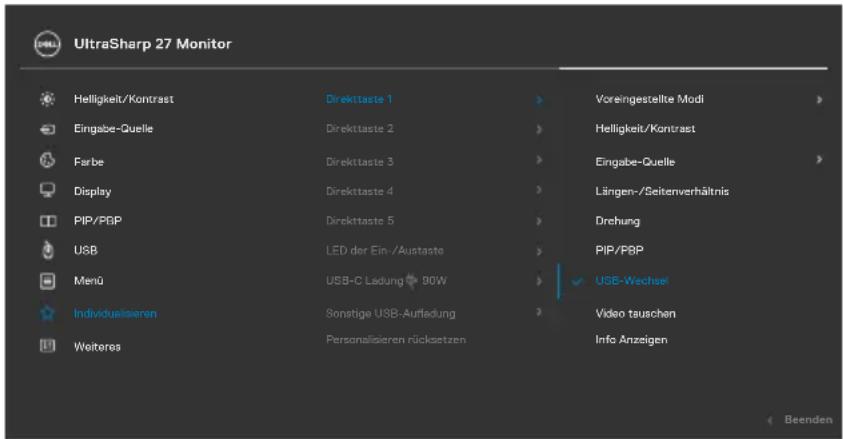Open the USB main menu
This screenshot has width=843, height=439.
click(x=85, y=250)
